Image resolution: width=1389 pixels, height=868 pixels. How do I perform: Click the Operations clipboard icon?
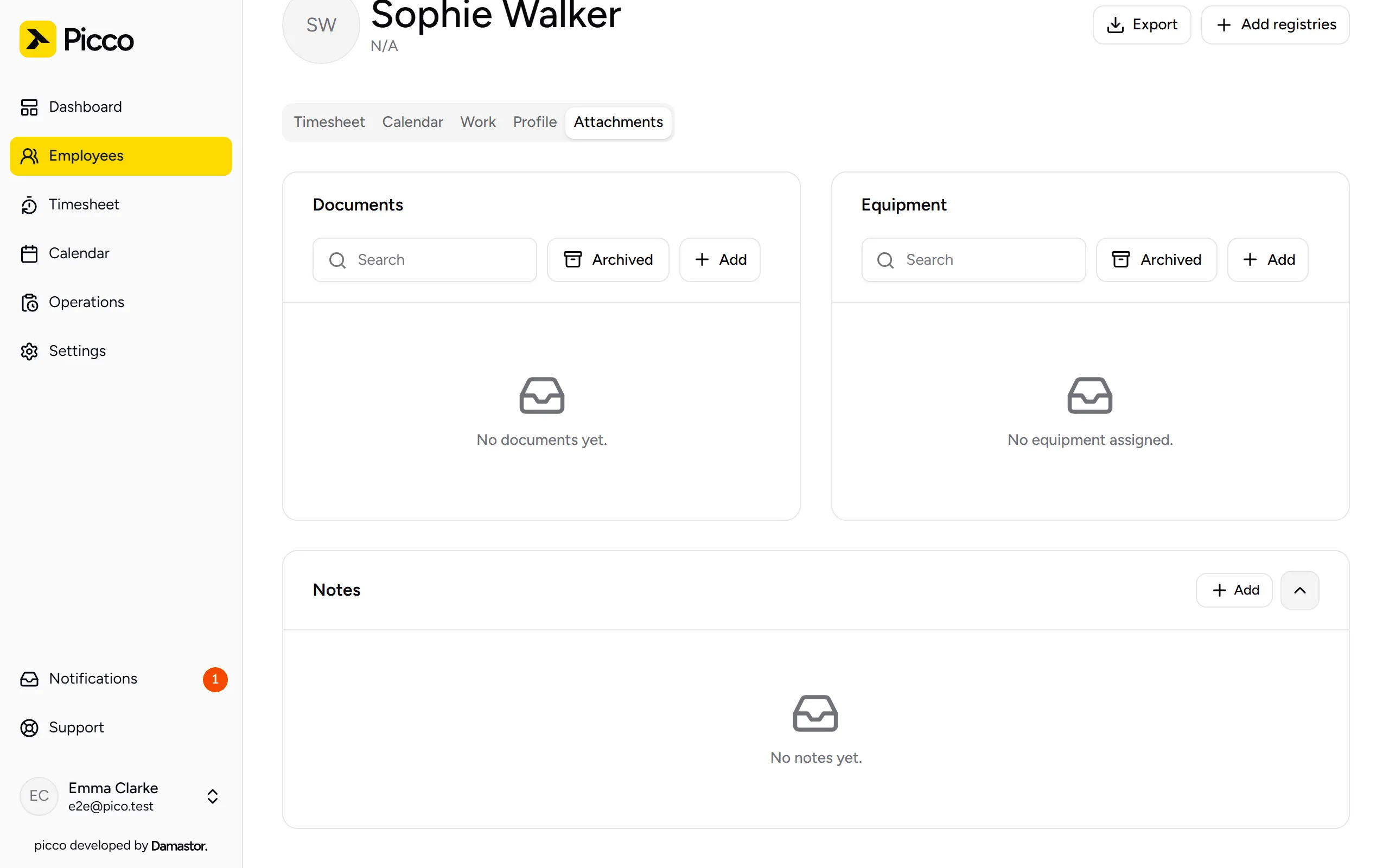coord(29,303)
